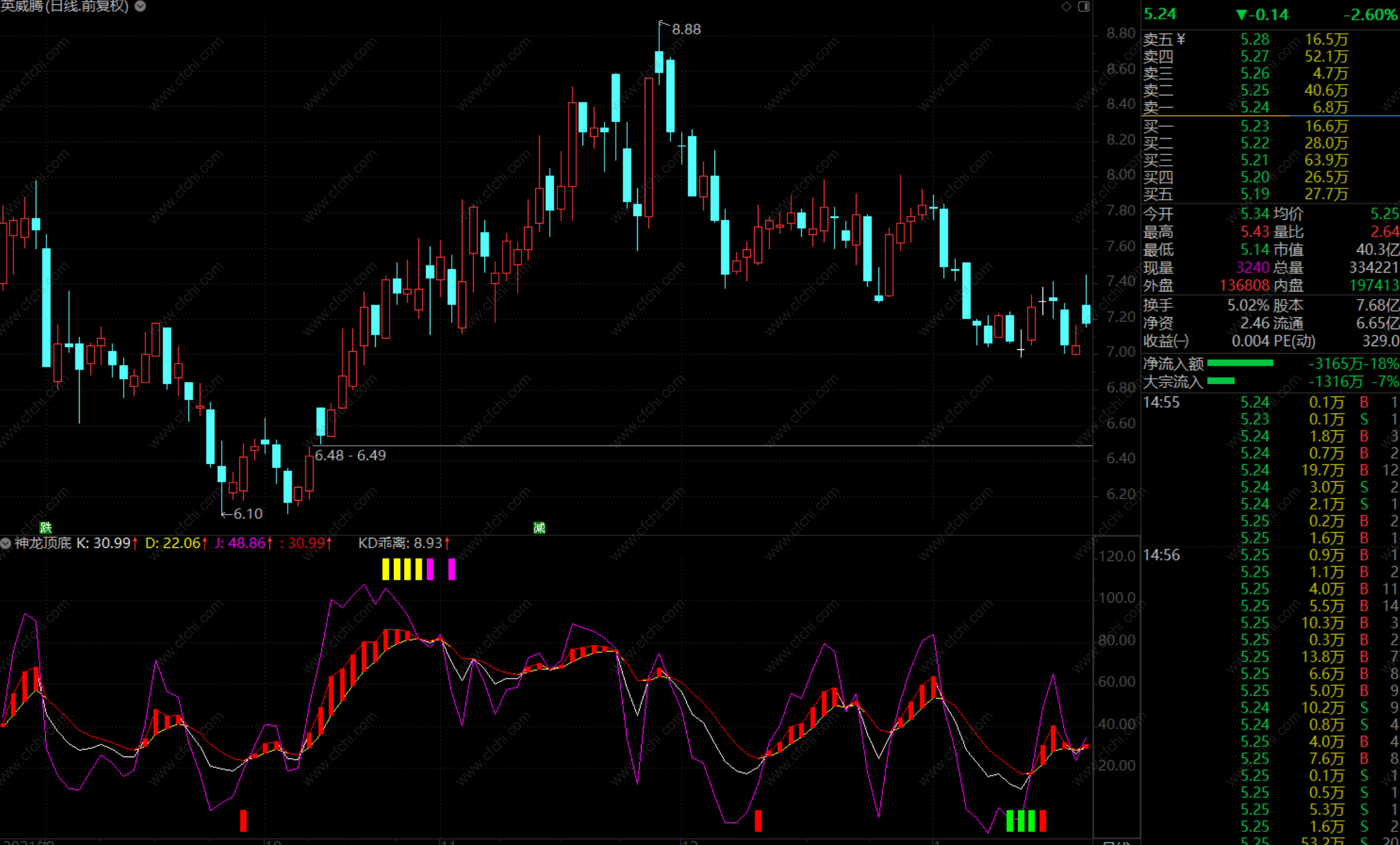Click the diamond icon above price axis
The image size is (1400, 845).
tap(1066, 6)
